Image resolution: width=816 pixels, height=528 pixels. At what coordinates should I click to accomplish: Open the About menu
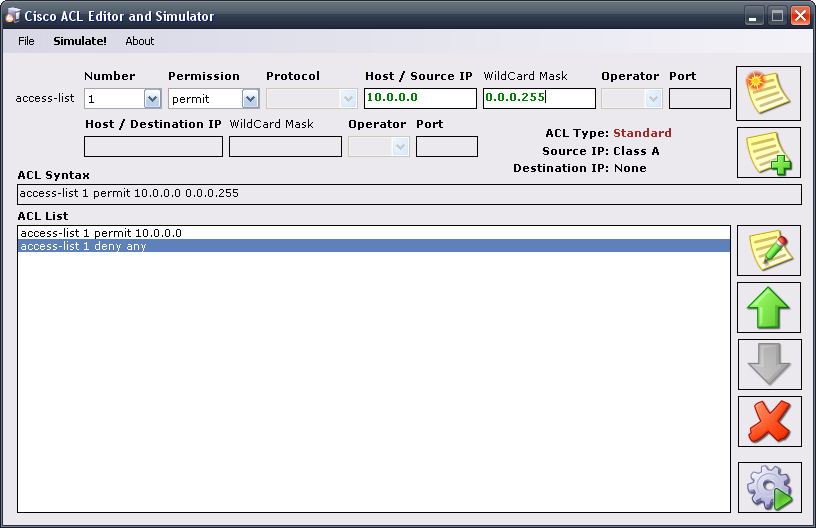[x=139, y=41]
